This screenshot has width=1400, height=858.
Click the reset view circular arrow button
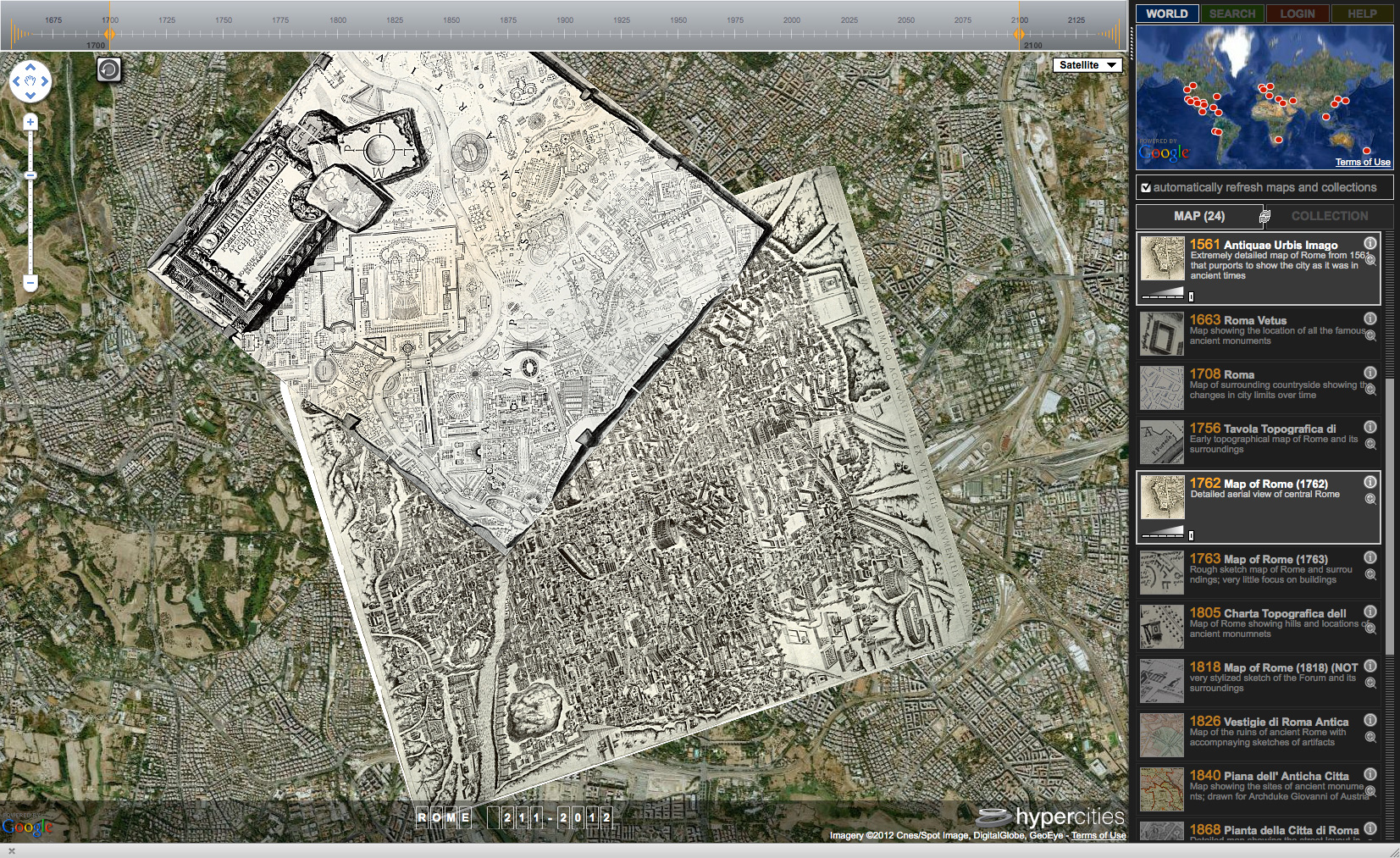click(108, 69)
